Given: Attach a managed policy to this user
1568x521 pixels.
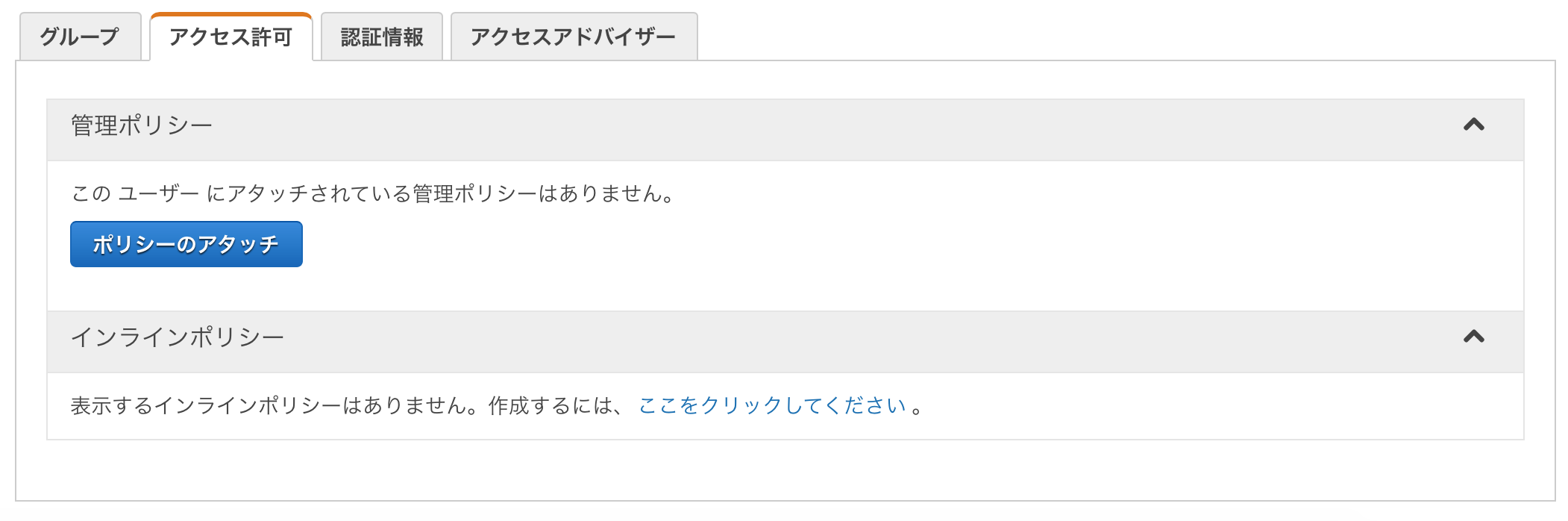Looking at the screenshot, I should [x=185, y=243].
